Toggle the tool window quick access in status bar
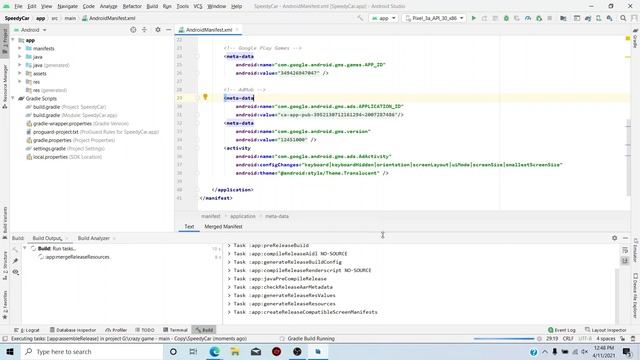 (x=5, y=339)
